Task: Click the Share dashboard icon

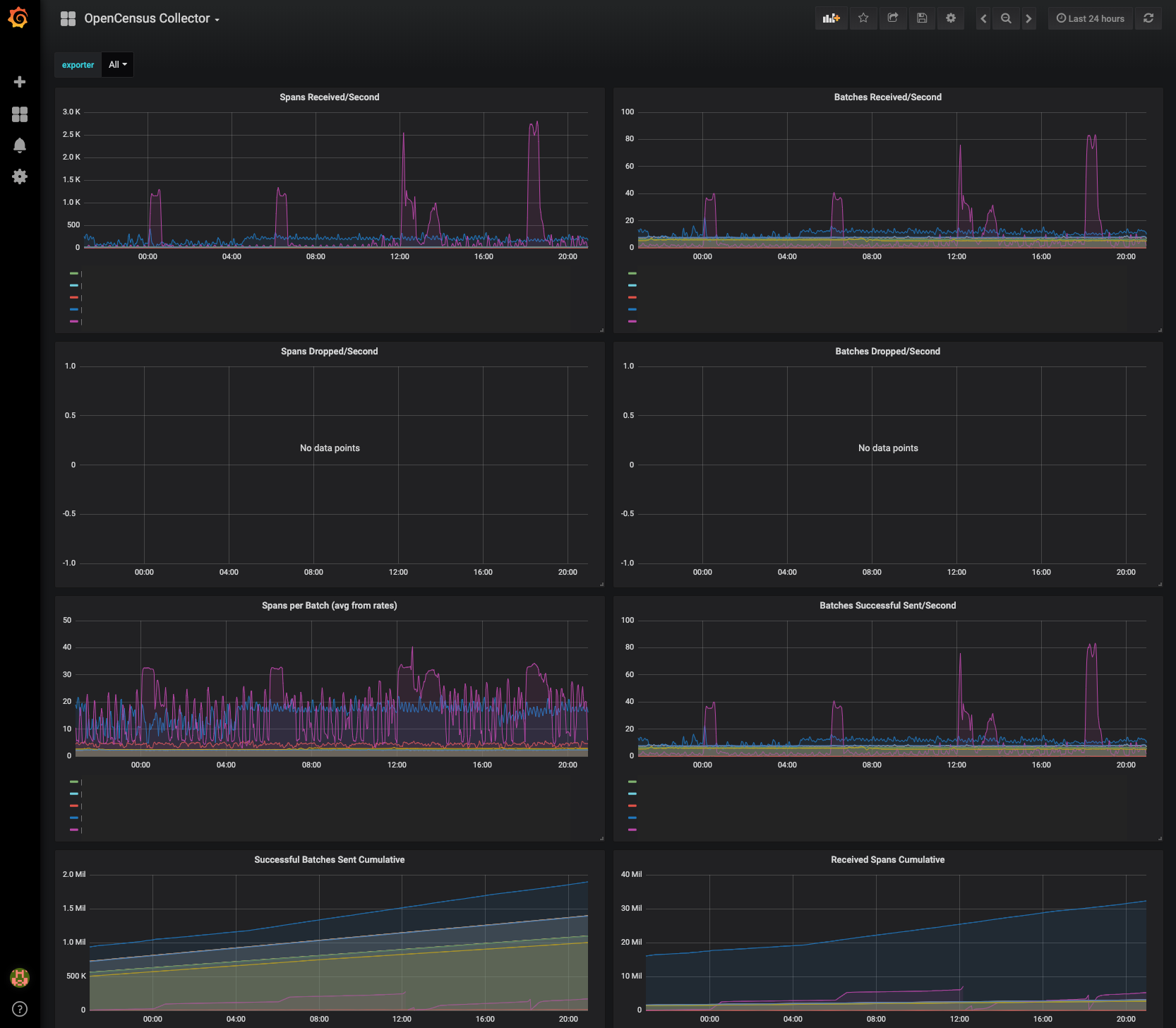Action: coord(893,18)
